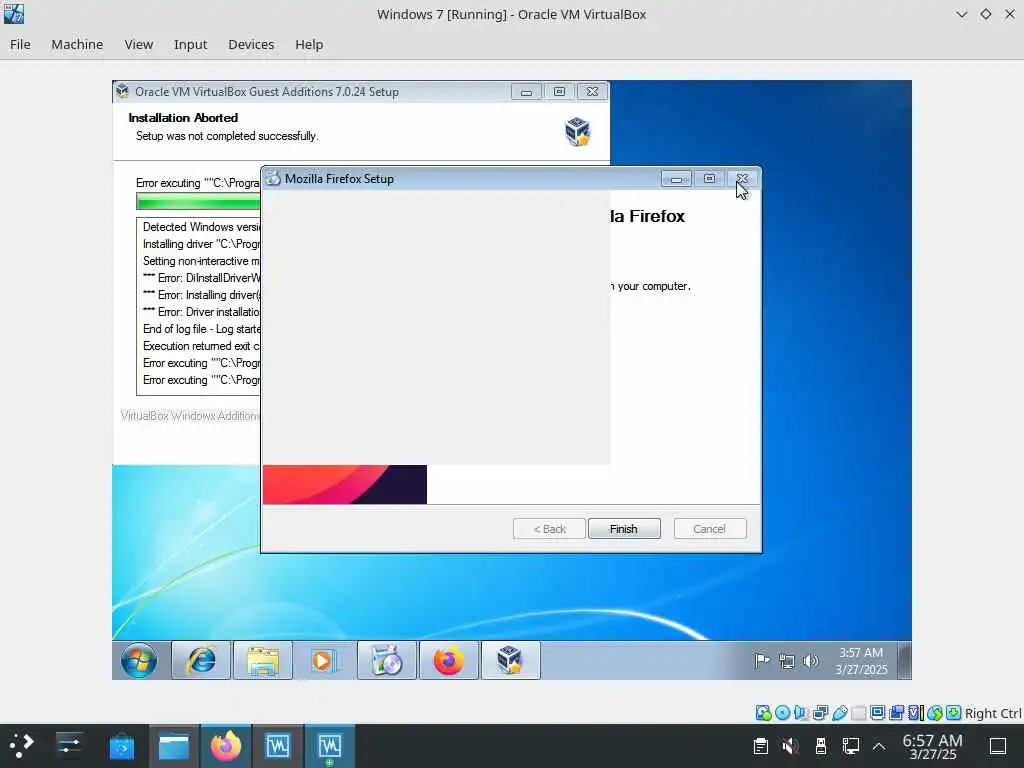Click the greyed-out Cancel button in Firefox Setup

(709, 529)
